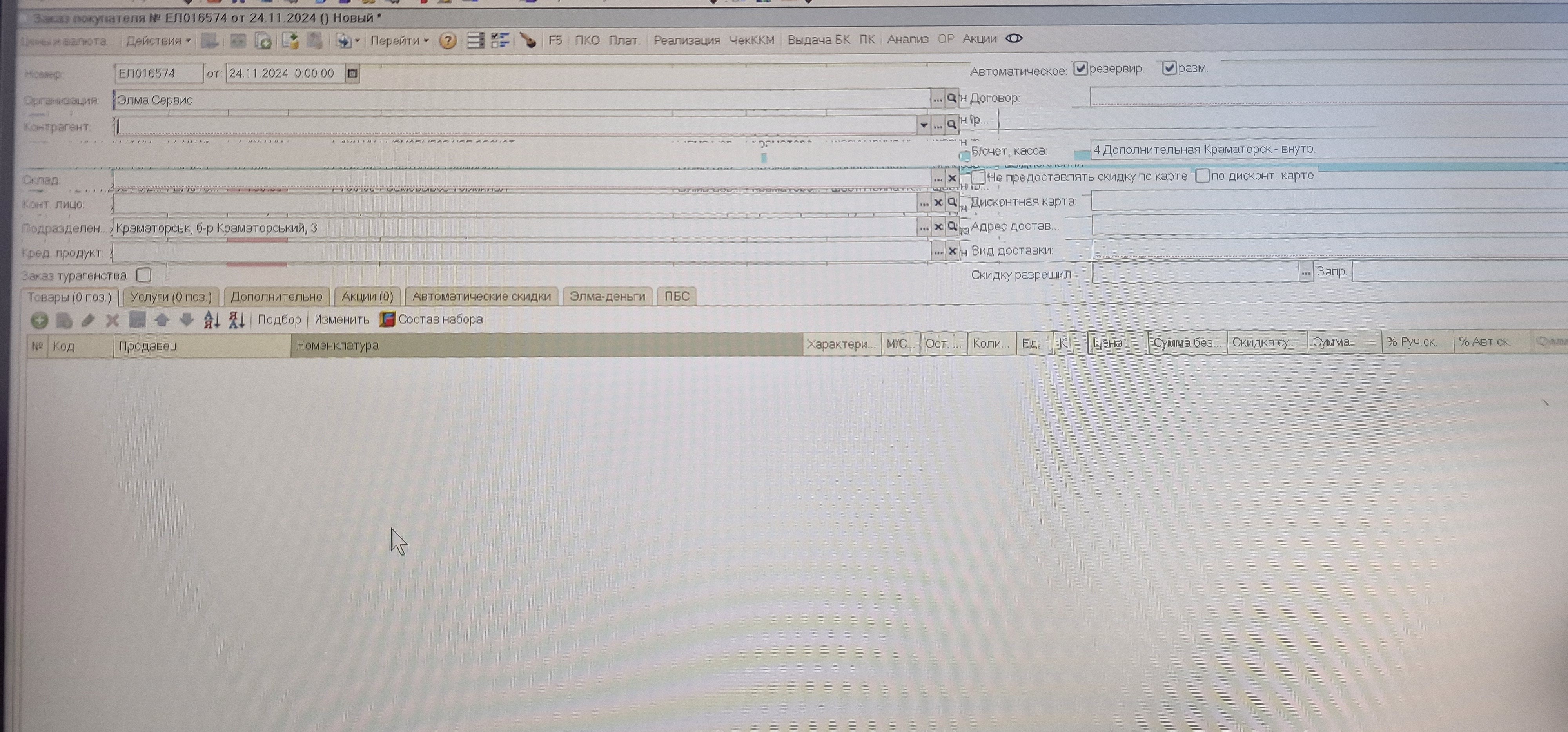Move row down with arrow icon

pos(187,319)
